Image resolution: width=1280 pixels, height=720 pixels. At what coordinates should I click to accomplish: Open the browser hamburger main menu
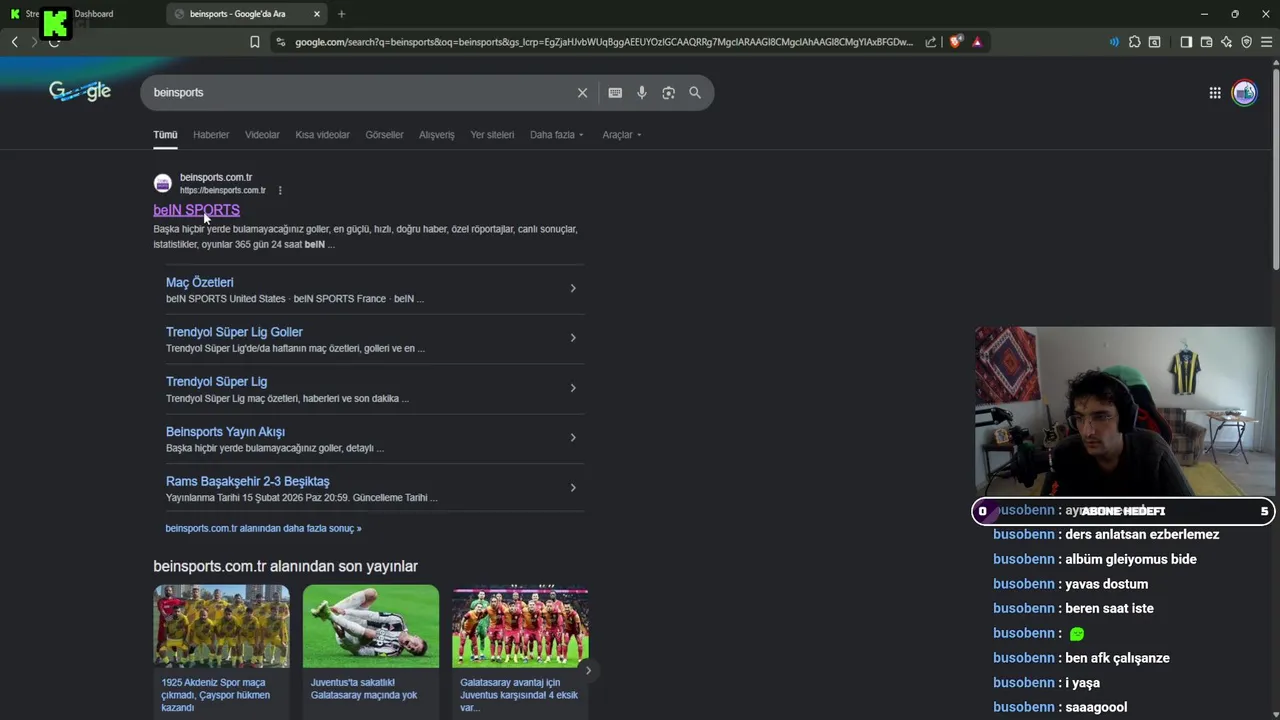click(x=1266, y=42)
